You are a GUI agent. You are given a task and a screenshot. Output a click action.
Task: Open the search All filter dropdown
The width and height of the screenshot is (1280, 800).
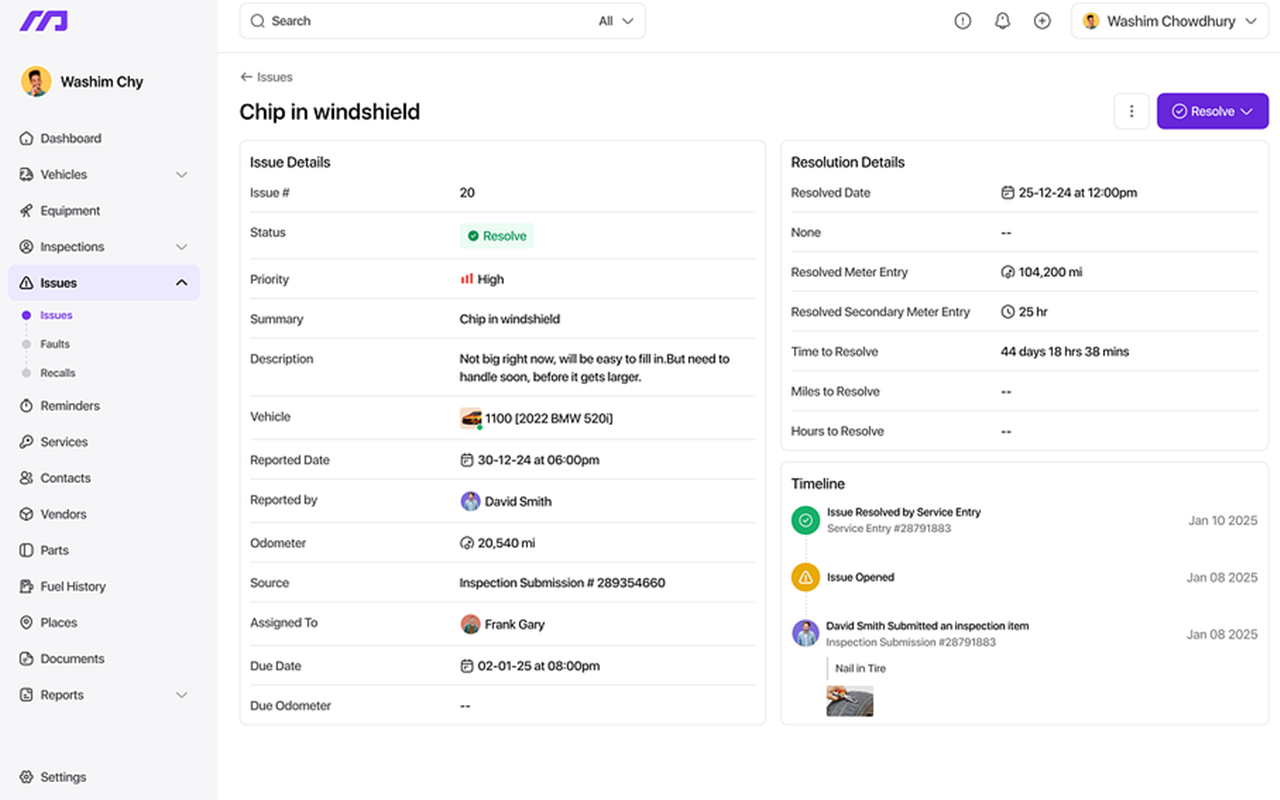click(616, 21)
